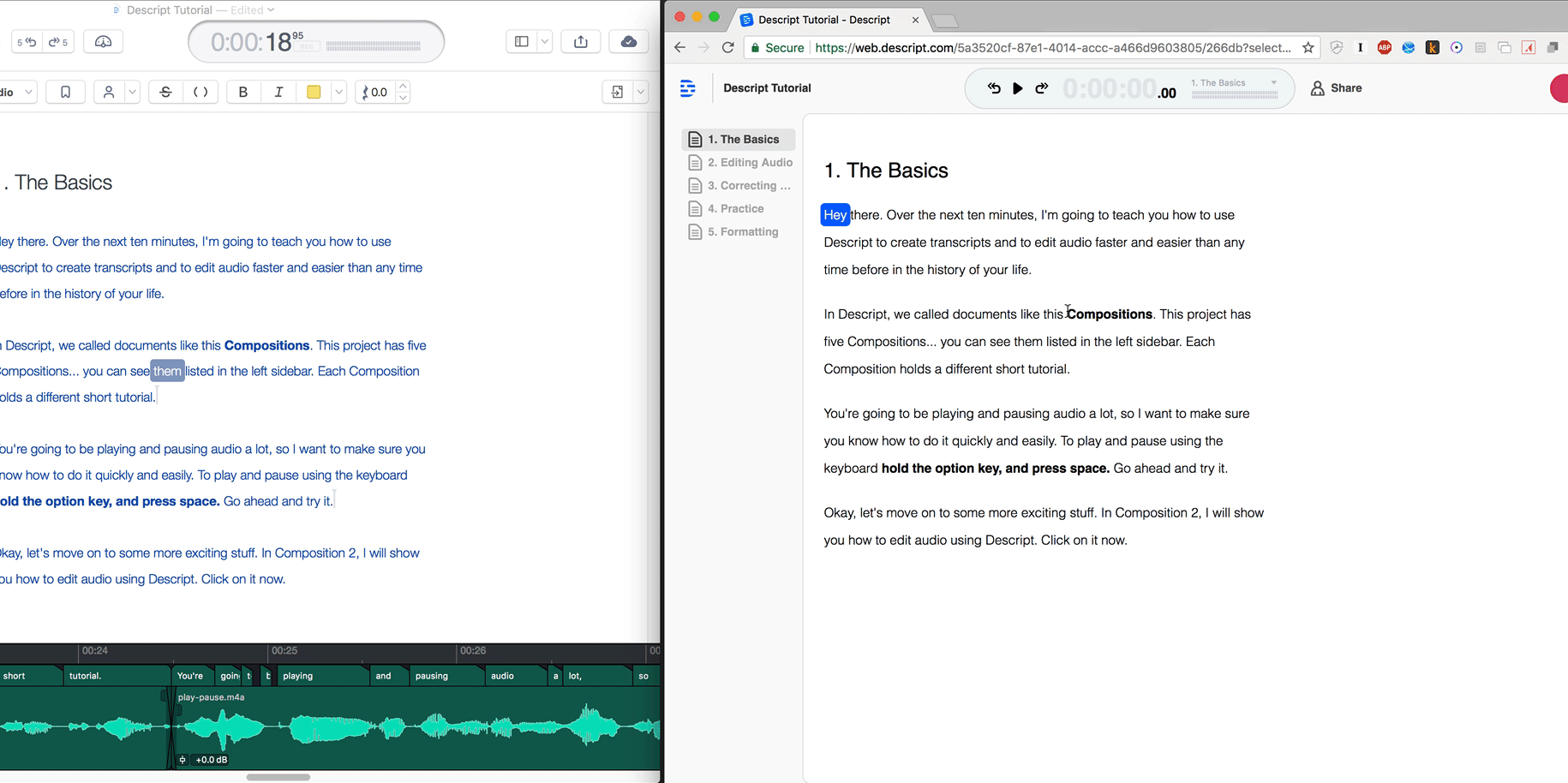Click the Descript logo in the web app
Screen dimensions: 1568x783
tap(687, 88)
